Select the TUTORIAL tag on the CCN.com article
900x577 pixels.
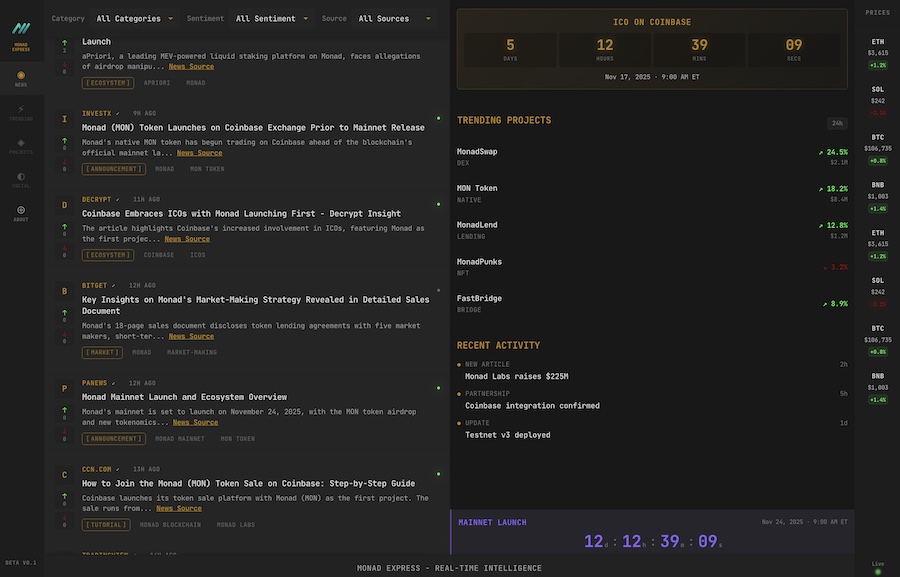point(106,524)
